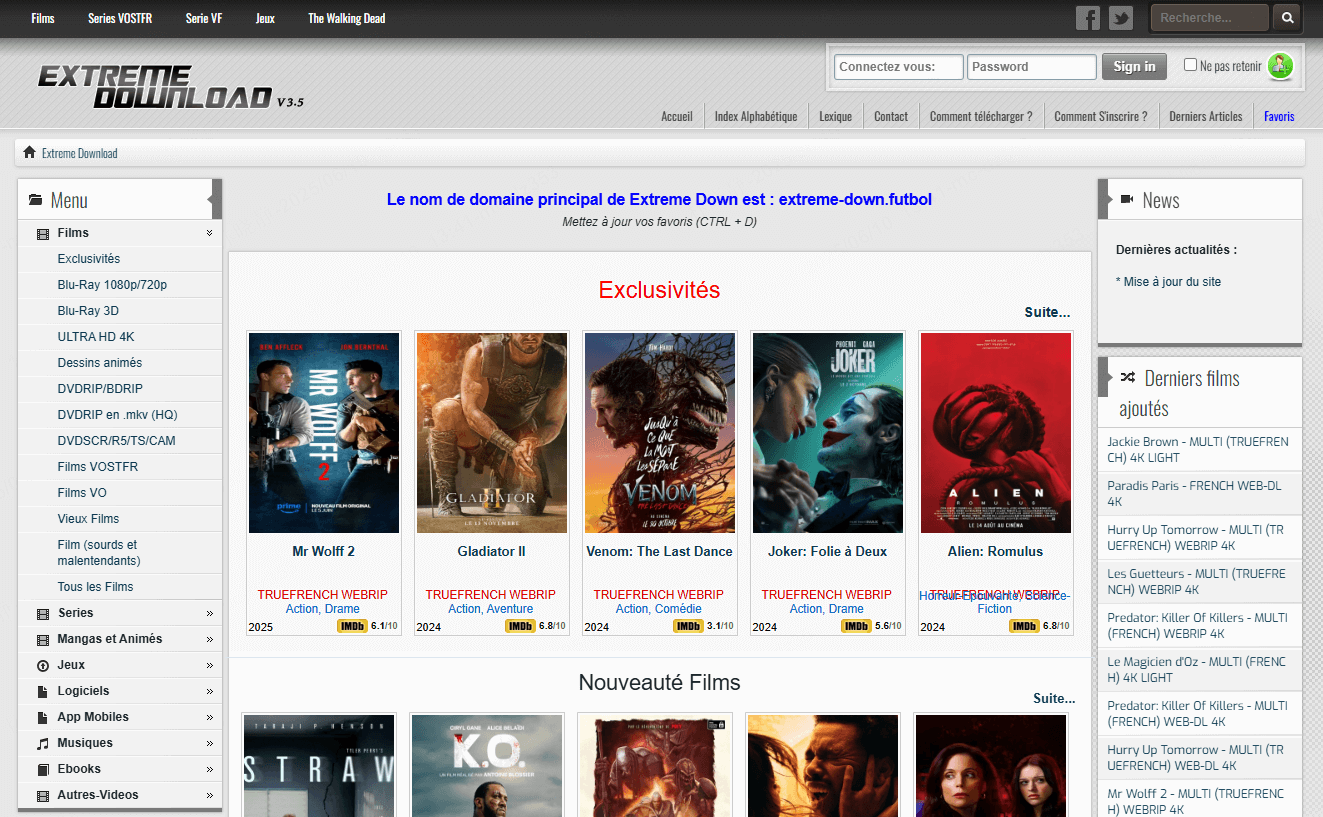Click Suite... next to Exclusivités
Viewport: 1323px width, 817px height.
click(x=1047, y=312)
